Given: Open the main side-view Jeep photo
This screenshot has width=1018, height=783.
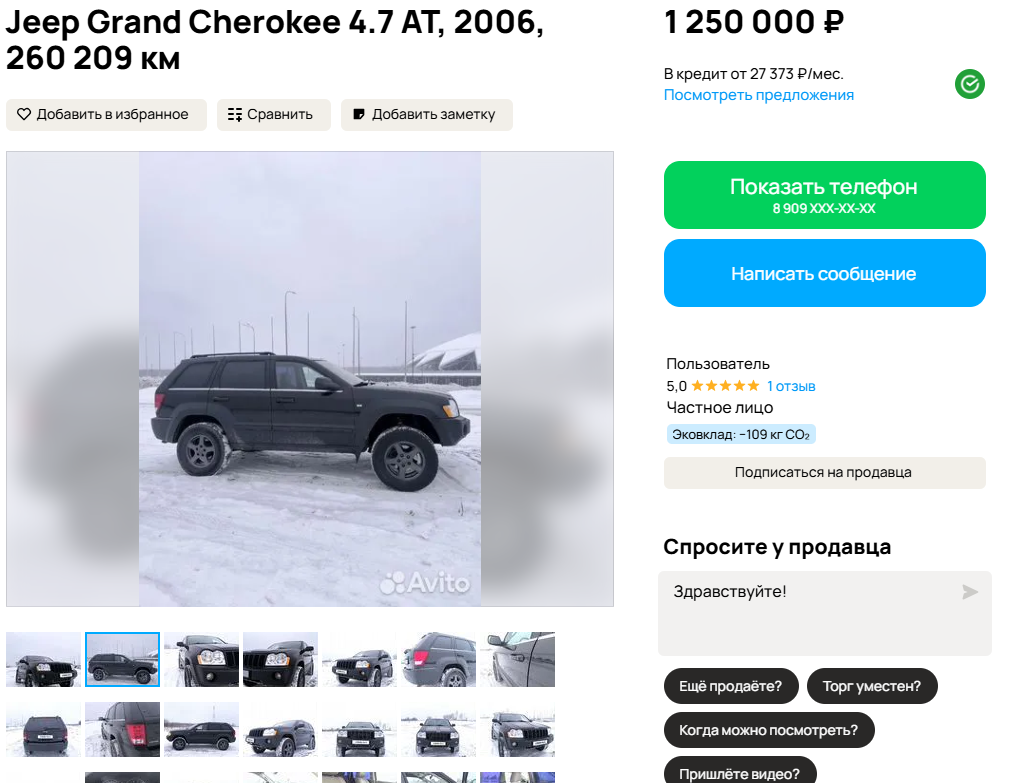Looking at the screenshot, I should pyautogui.click(x=310, y=379).
